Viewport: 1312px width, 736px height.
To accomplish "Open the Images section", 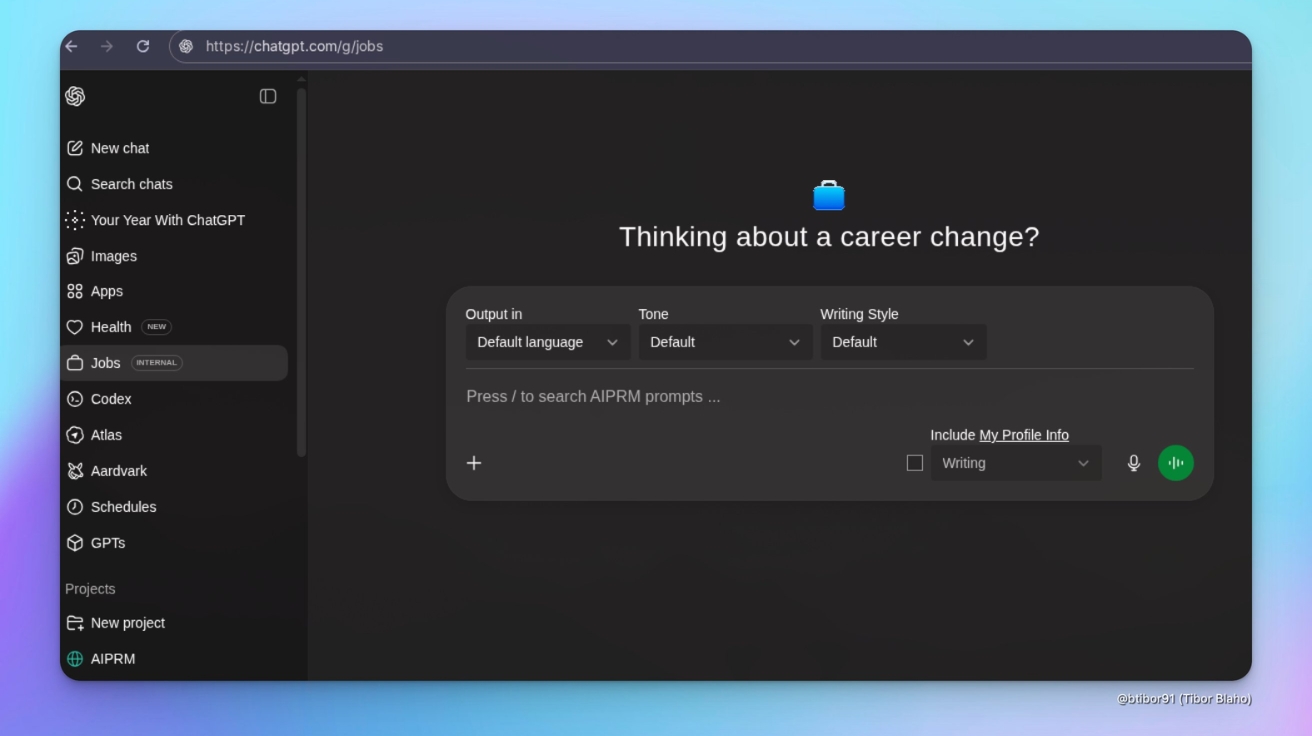I will 112,256.
